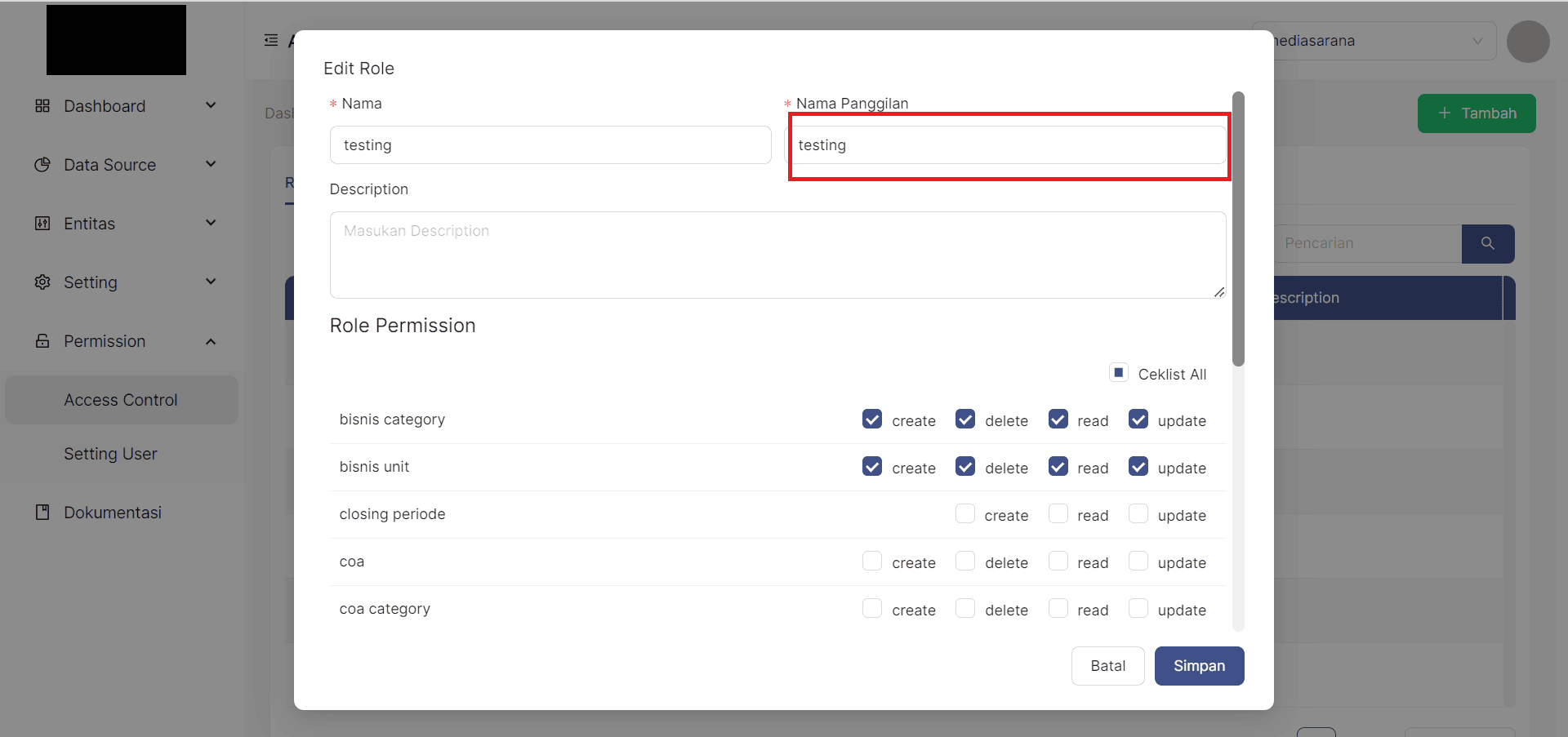Image resolution: width=1568 pixels, height=737 pixels.
Task: Click the Dokumentasi book icon
Action: (x=42, y=513)
